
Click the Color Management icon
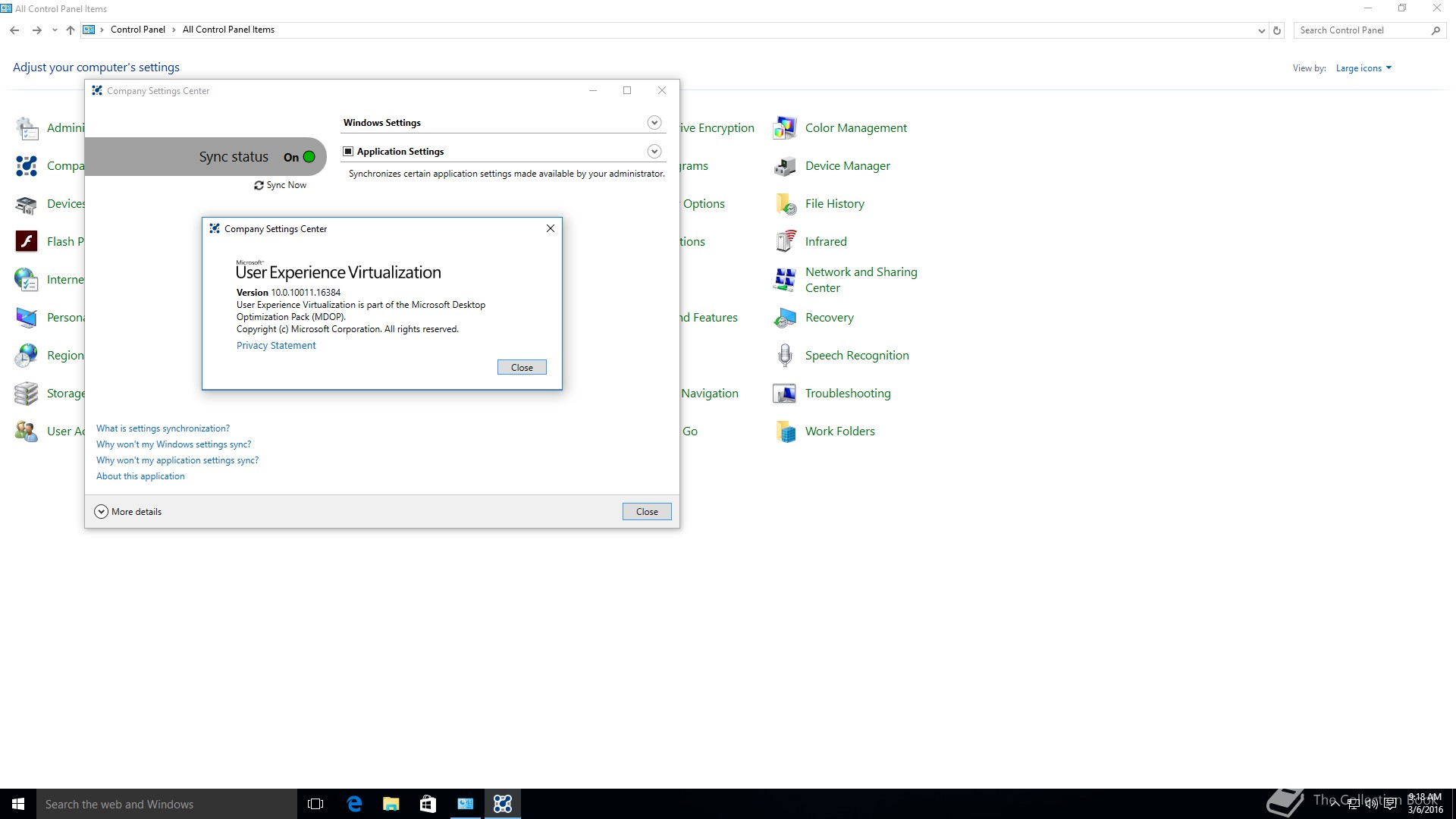pyautogui.click(x=785, y=128)
